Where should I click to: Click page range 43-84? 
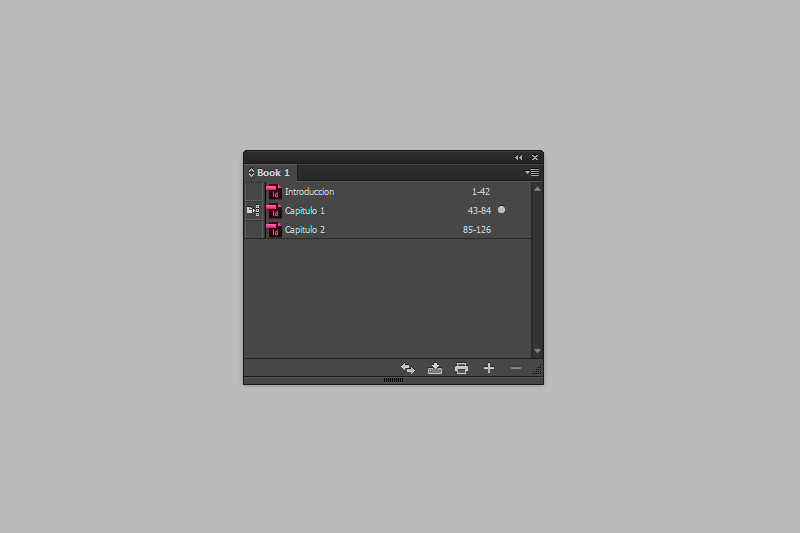pyautogui.click(x=479, y=211)
